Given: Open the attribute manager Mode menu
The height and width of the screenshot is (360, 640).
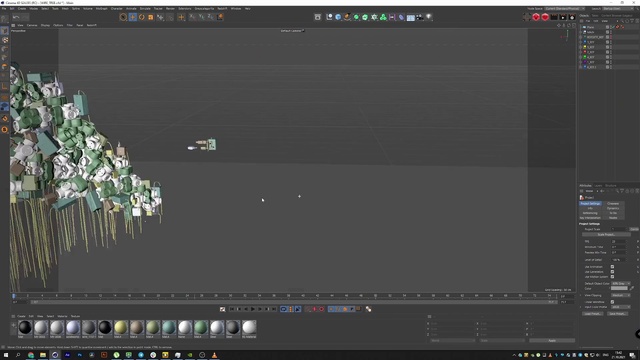Looking at the screenshot, I should point(589,191).
